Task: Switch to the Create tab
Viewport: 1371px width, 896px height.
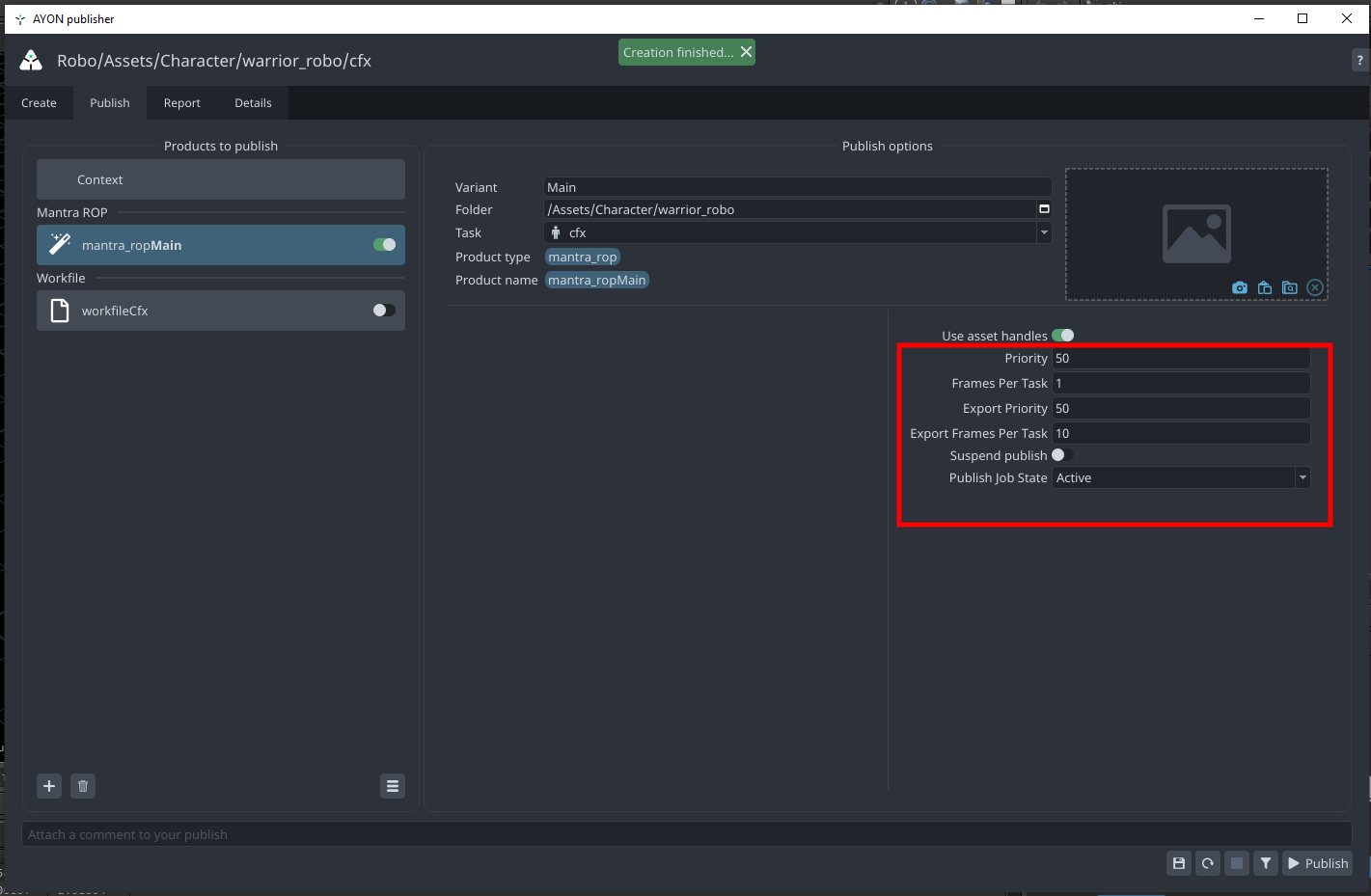Action: click(x=39, y=103)
